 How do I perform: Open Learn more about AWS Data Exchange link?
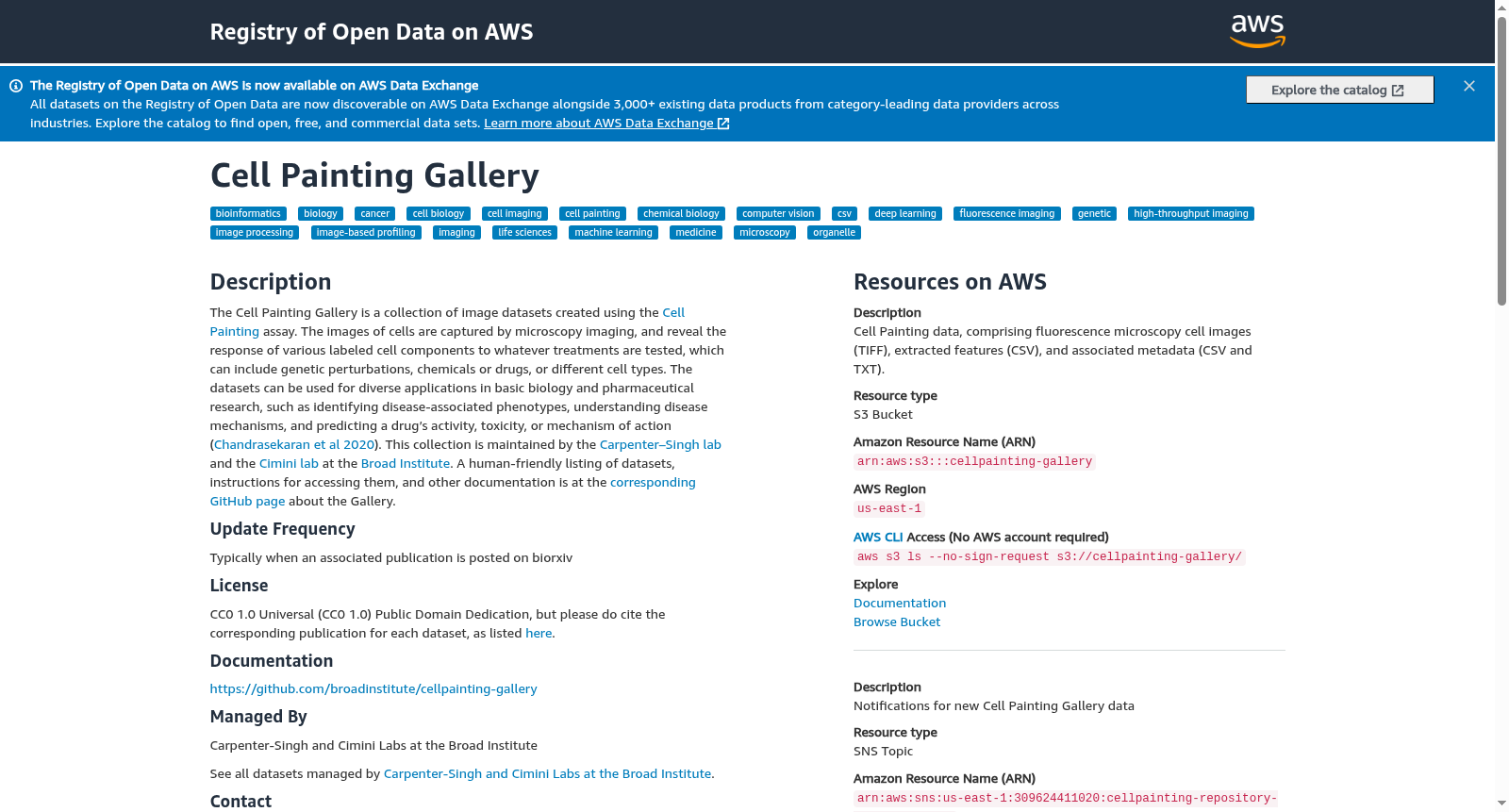pos(606,124)
